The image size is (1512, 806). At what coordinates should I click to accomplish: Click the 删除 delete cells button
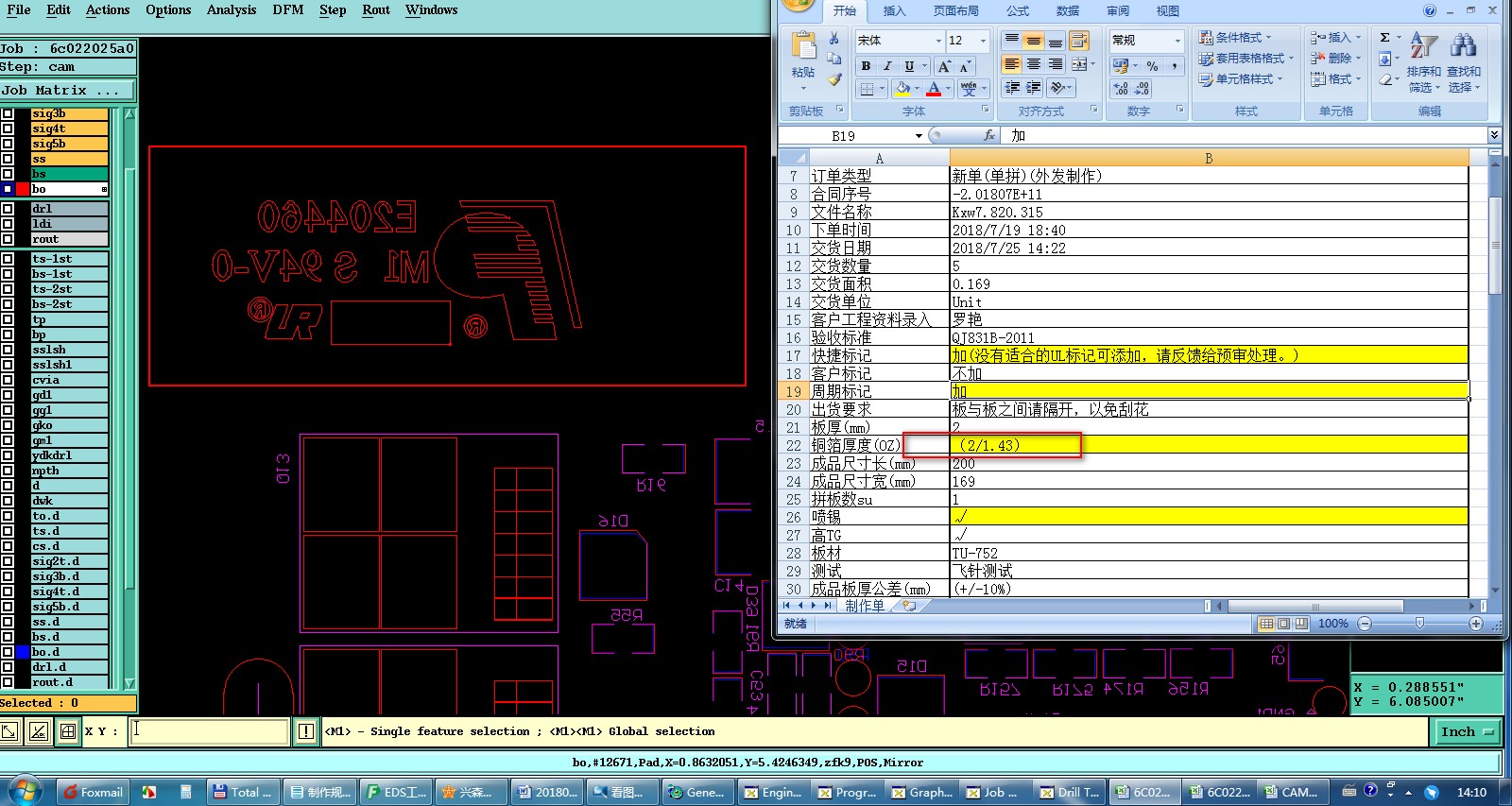1335,59
